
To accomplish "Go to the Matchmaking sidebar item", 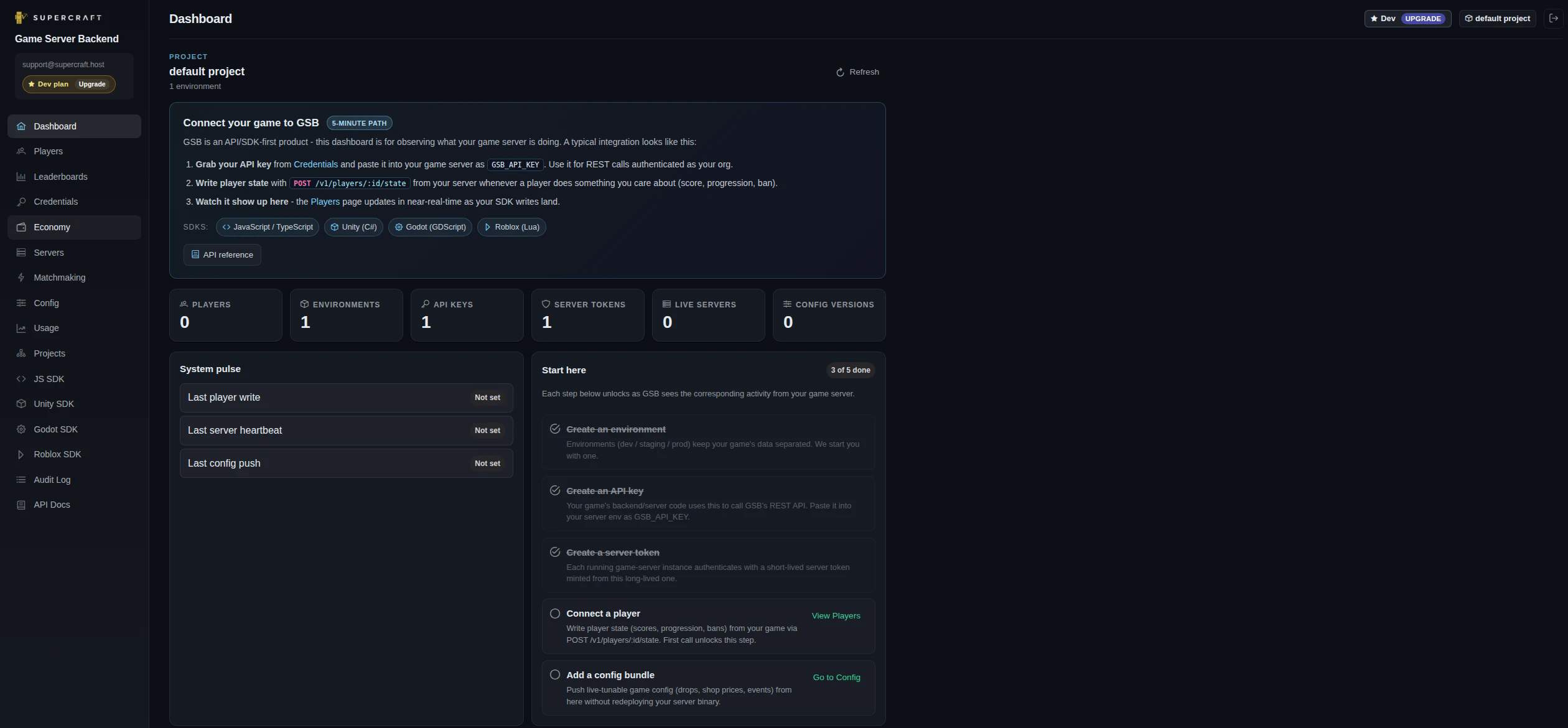I will tap(74, 278).
